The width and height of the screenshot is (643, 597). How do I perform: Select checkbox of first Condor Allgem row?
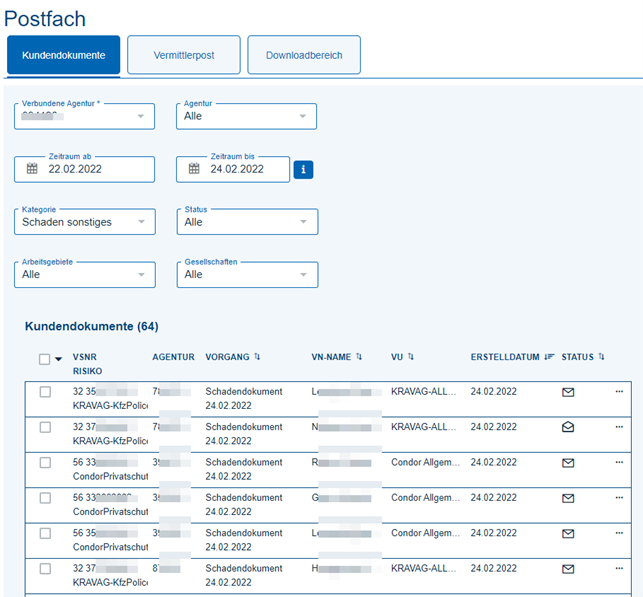click(45, 462)
